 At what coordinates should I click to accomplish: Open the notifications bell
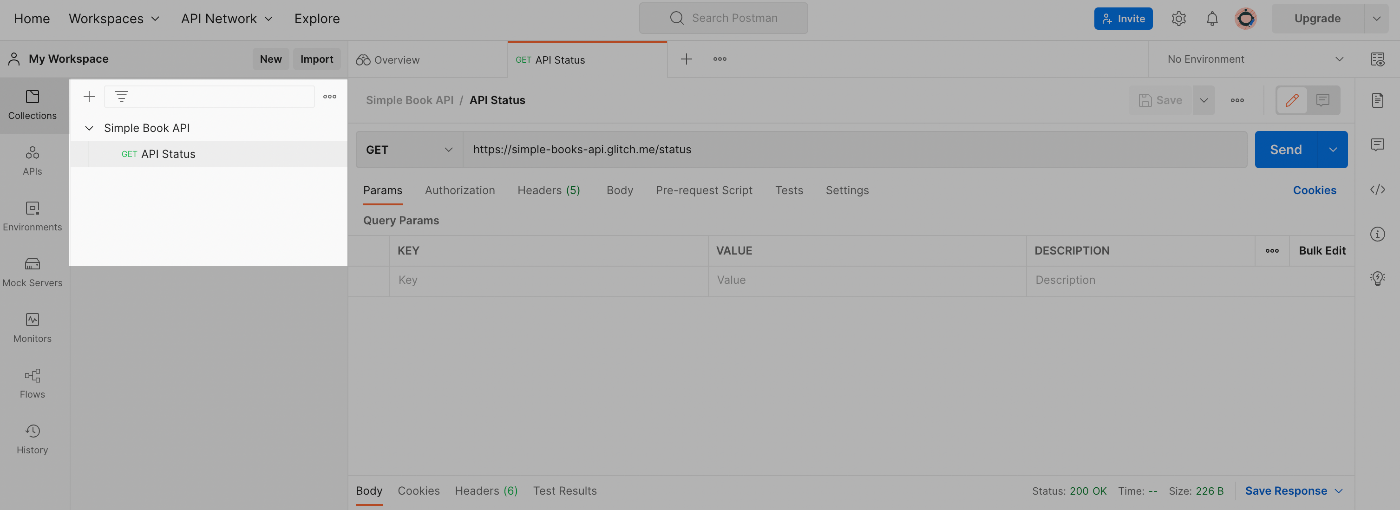point(1212,19)
